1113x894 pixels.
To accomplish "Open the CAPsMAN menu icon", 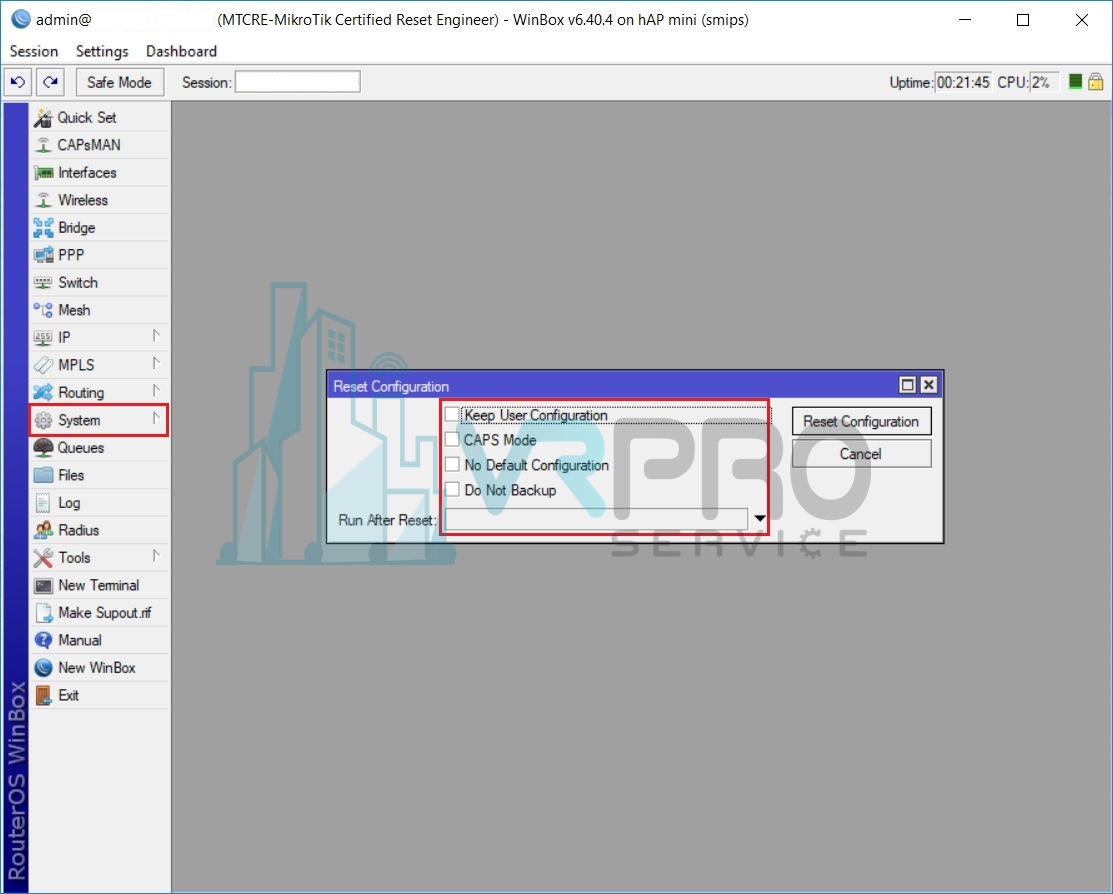I will [43, 145].
